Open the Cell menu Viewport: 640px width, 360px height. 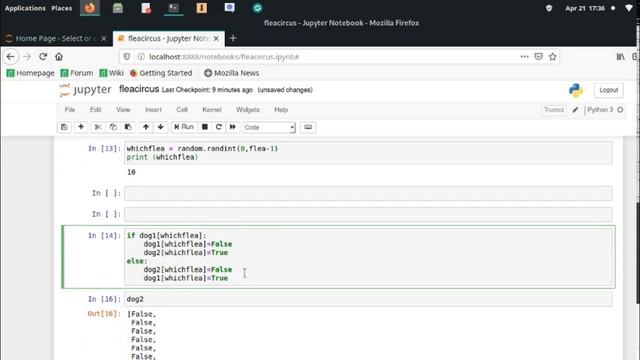tap(182, 110)
